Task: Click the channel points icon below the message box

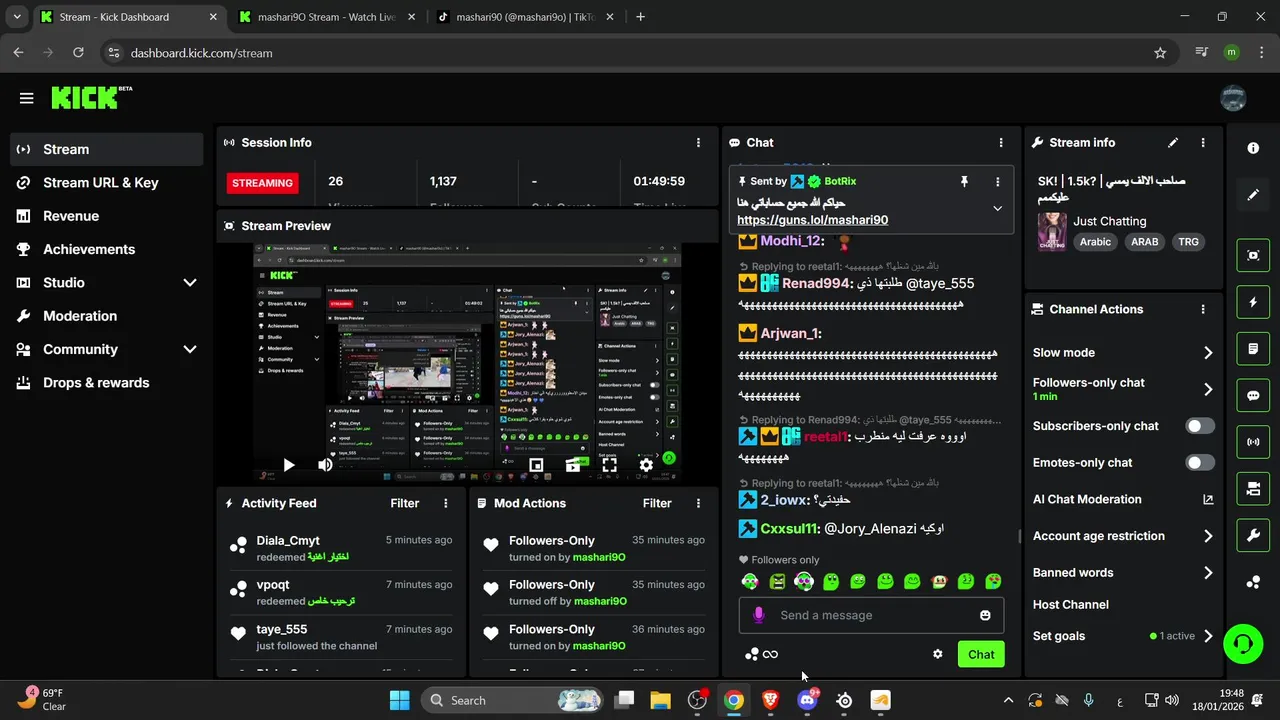Action: point(752,654)
